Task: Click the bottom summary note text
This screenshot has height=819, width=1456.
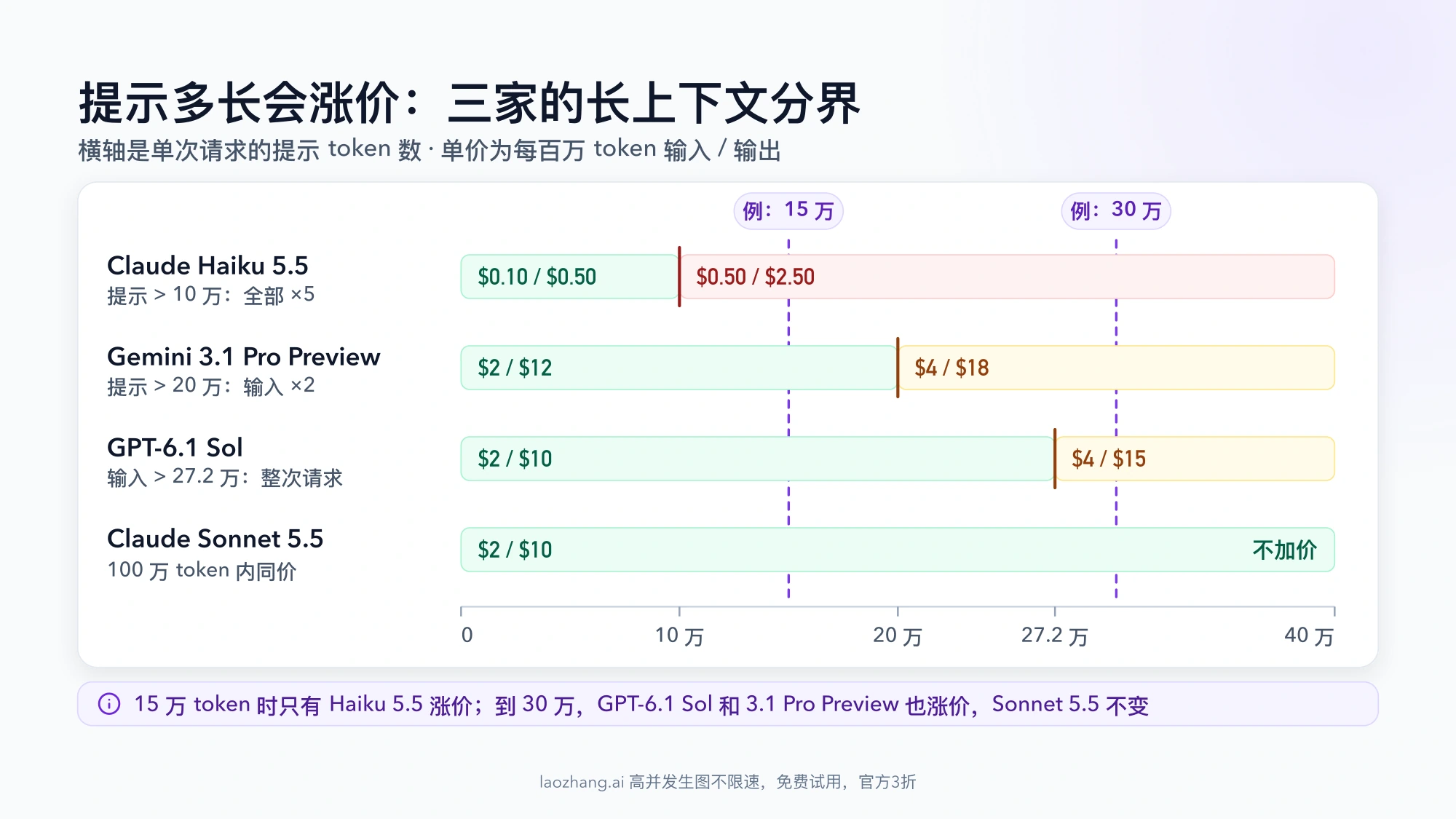Action: pyautogui.click(x=641, y=705)
